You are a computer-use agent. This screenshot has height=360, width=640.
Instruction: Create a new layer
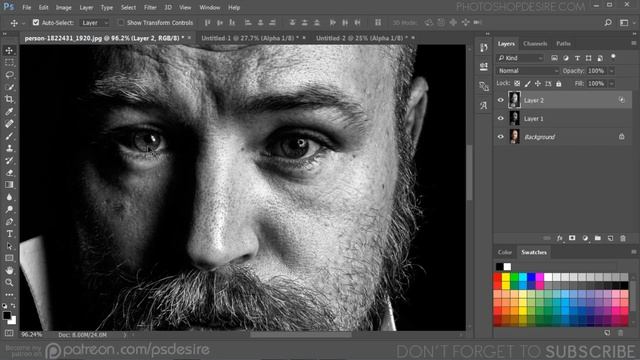pyautogui.click(x=611, y=238)
